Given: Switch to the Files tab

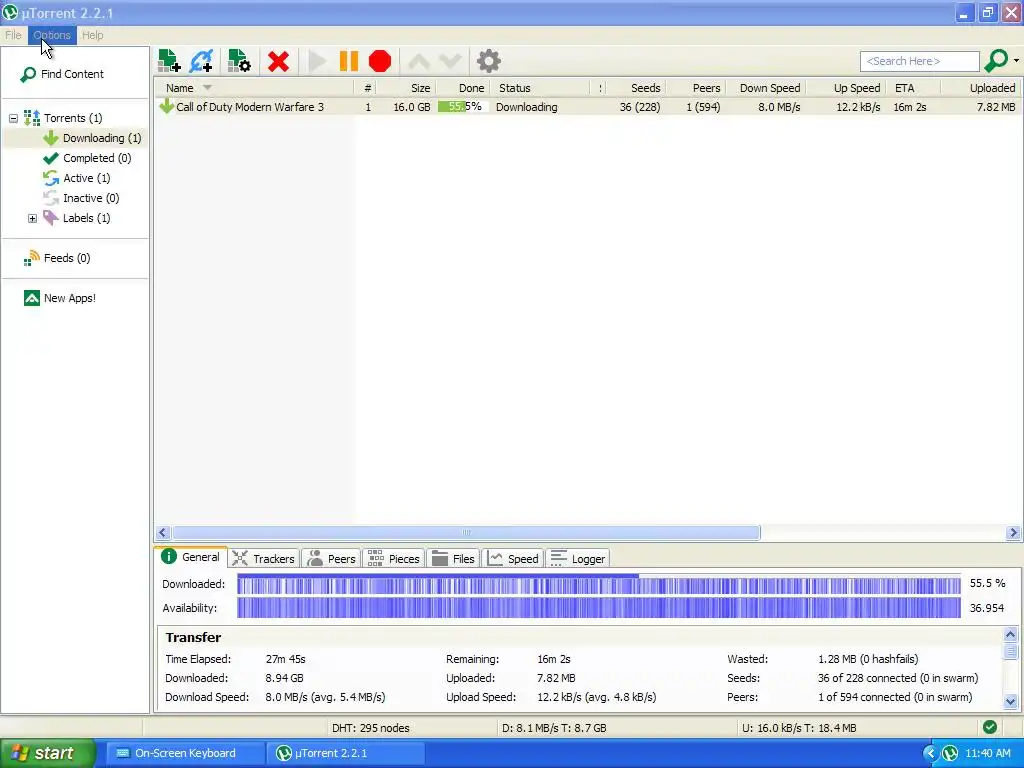Looking at the screenshot, I should (x=453, y=558).
